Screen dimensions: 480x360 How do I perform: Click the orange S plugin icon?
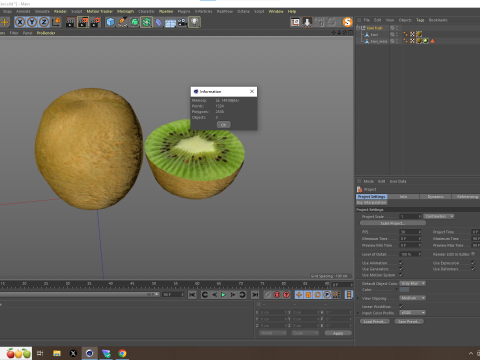coord(347,22)
